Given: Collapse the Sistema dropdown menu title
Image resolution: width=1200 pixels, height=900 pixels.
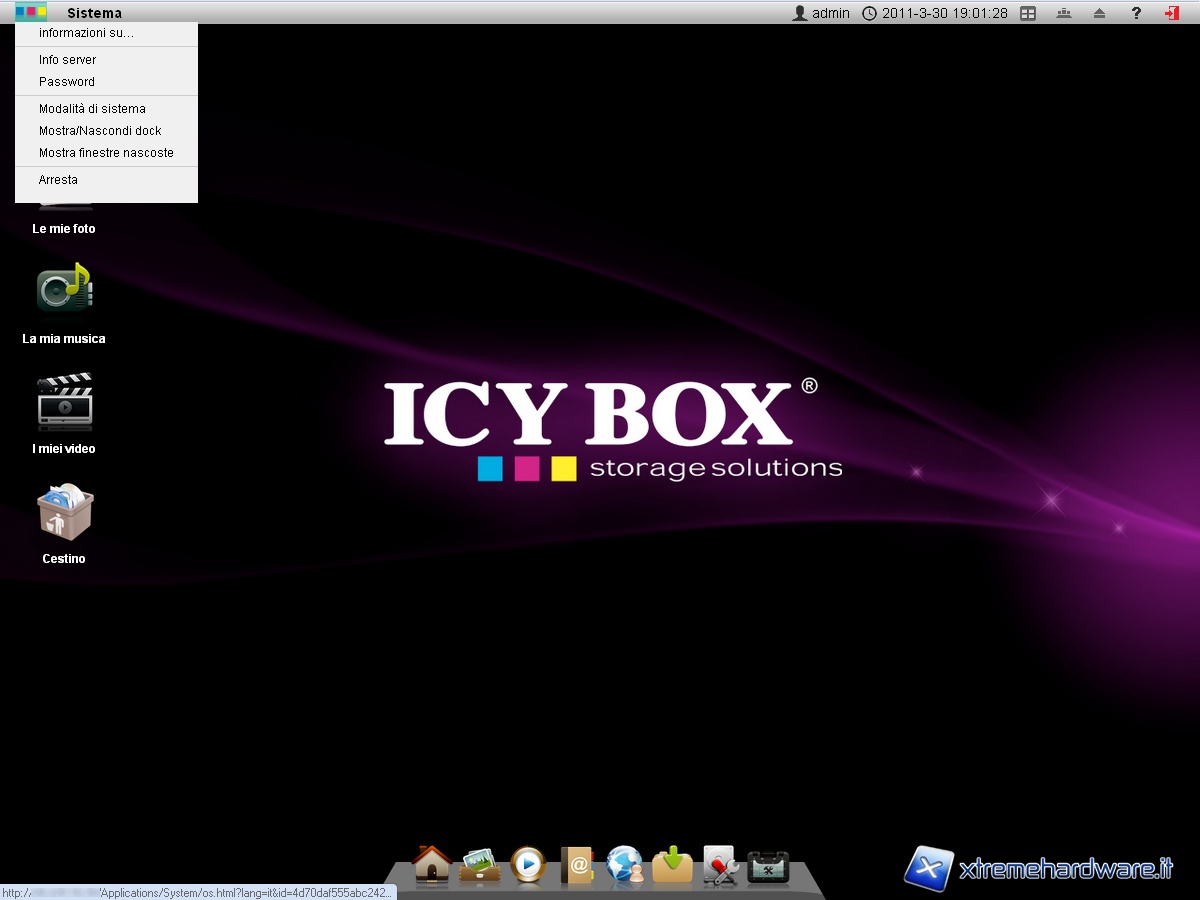Looking at the screenshot, I should 94,13.
